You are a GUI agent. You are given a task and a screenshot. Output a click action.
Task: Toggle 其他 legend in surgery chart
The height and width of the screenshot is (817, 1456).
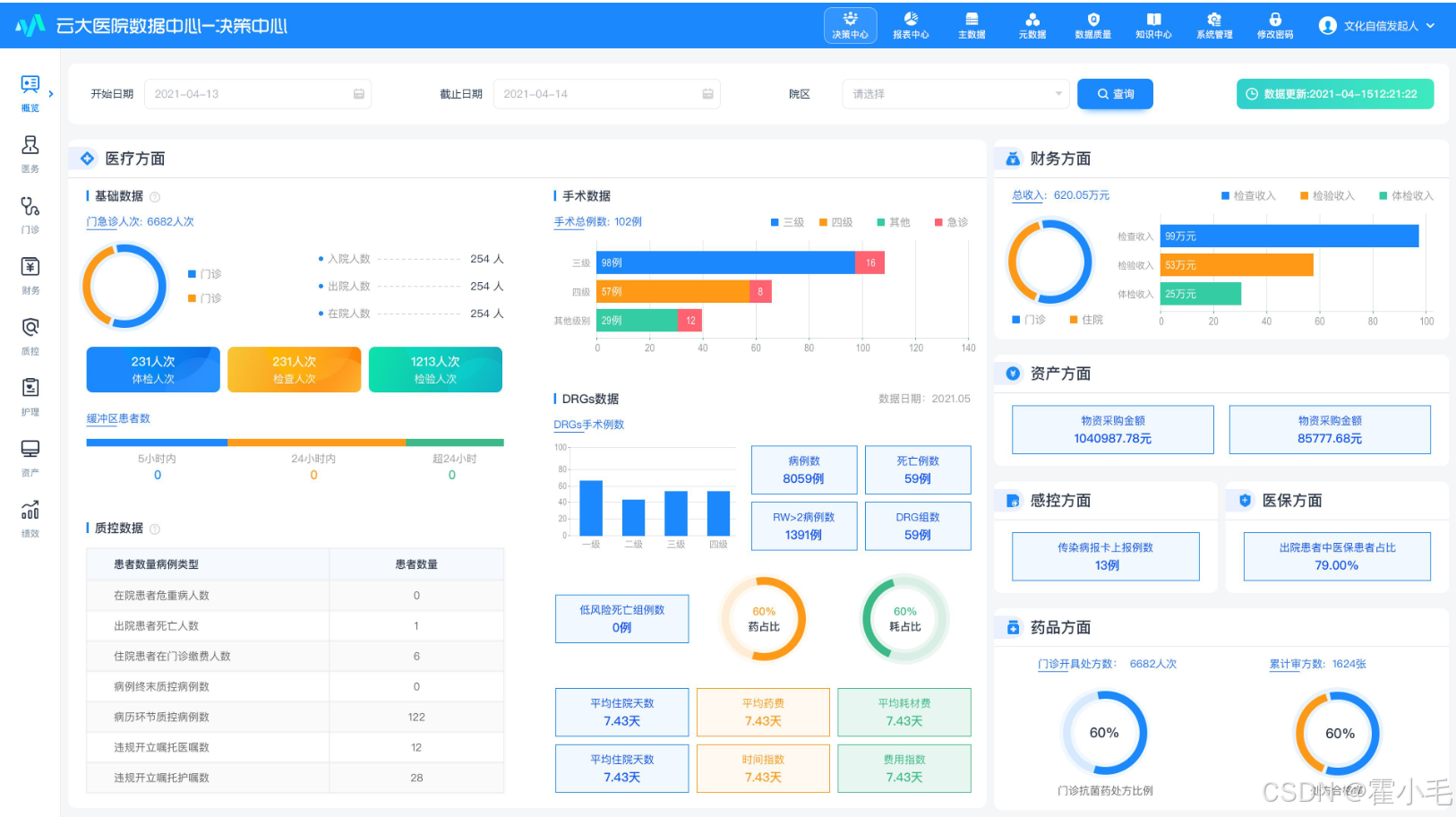point(894,222)
